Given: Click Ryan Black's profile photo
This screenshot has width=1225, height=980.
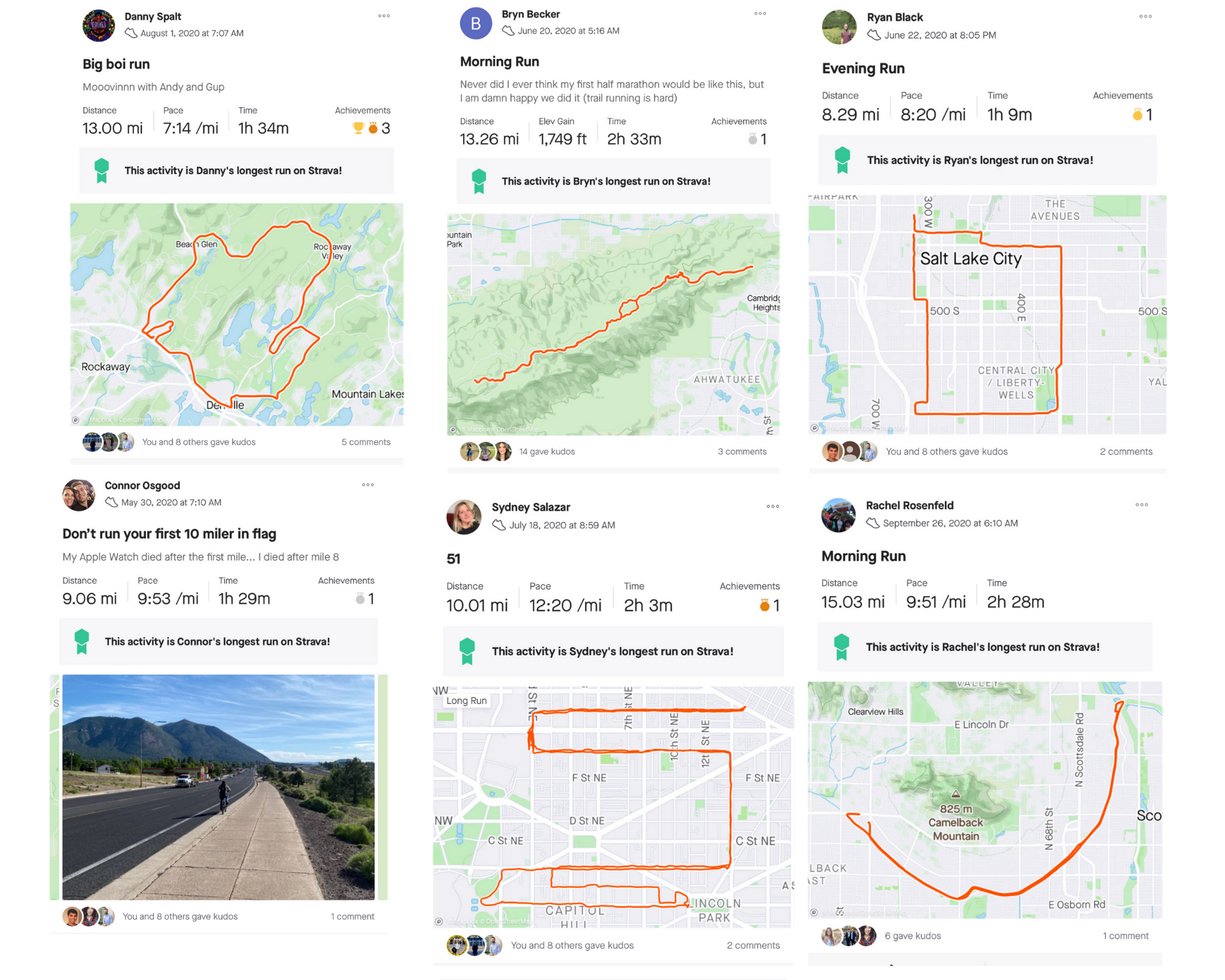Looking at the screenshot, I should click(x=839, y=27).
